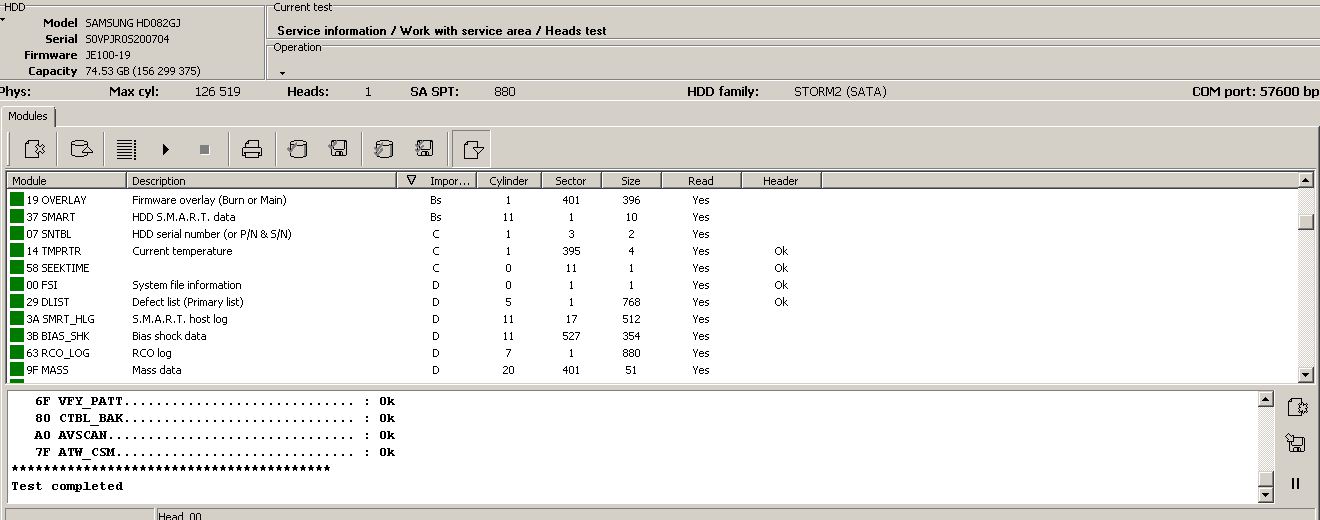
Task: Select the 'Defect list (Primary list)' description
Action: [188, 302]
